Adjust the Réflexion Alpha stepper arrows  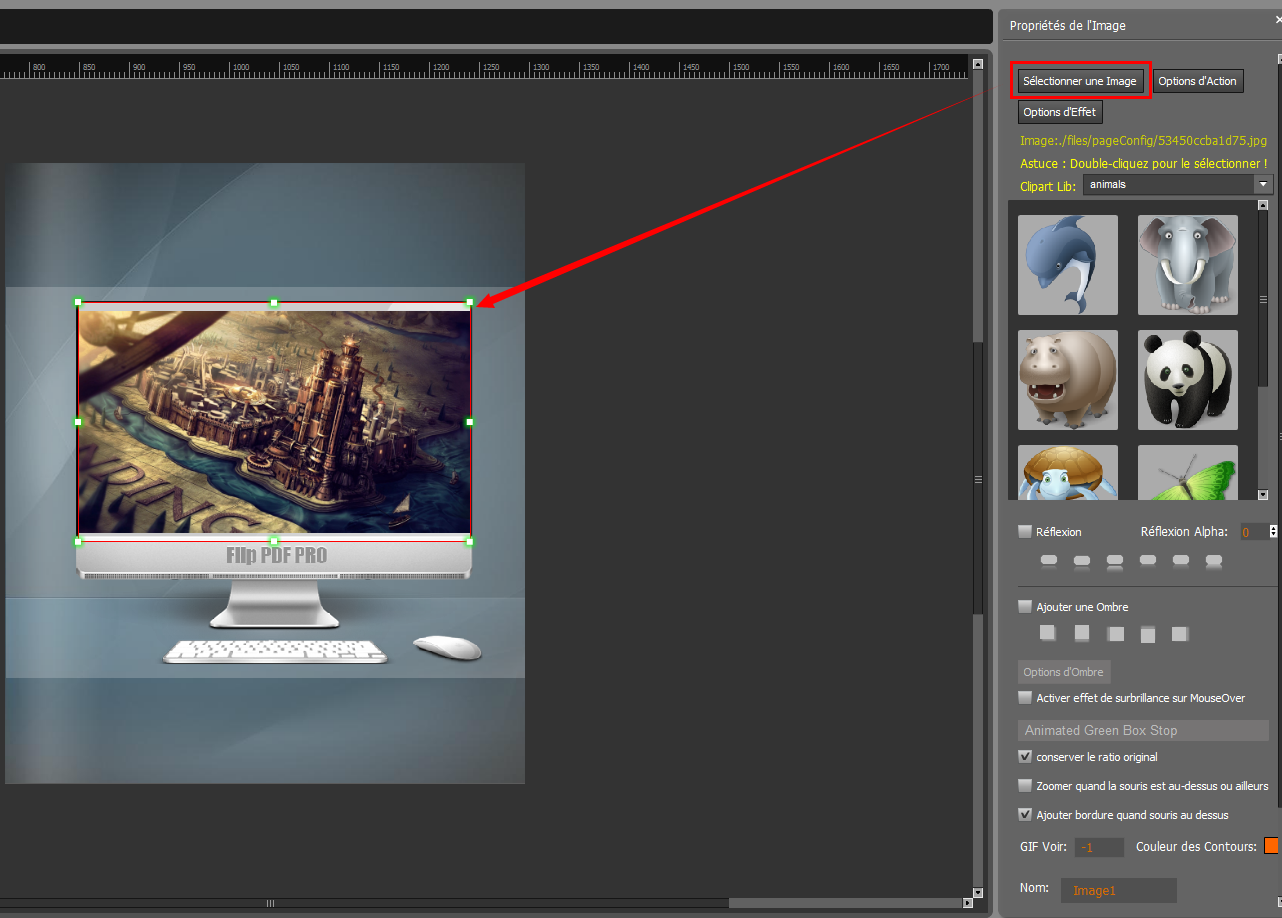[1274, 532]
